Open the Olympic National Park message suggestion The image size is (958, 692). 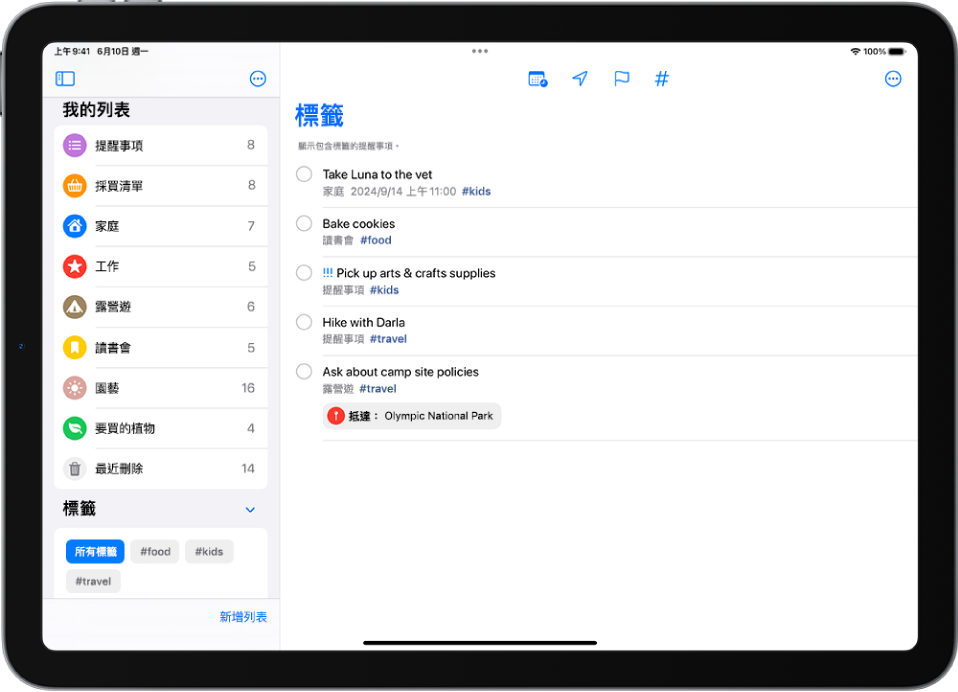[412, 416]
